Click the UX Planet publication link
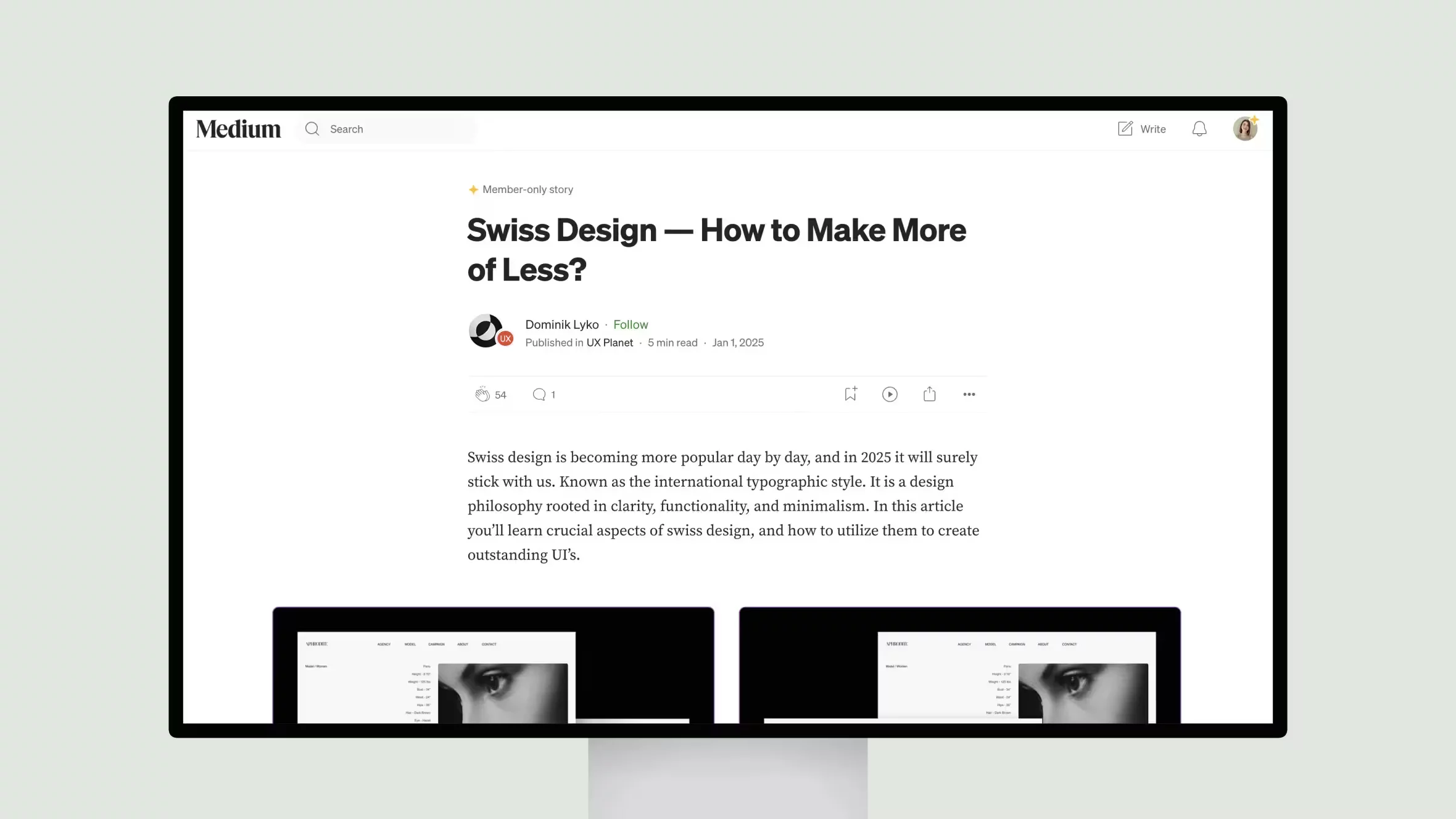This screenshot has width=1456, height=819. tap(609, 342)
